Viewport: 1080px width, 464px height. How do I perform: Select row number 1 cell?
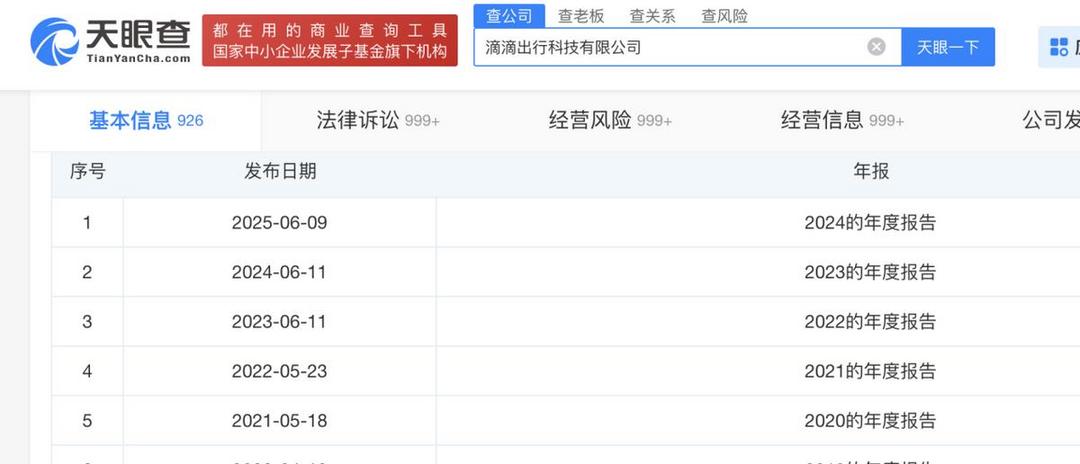click(87, 223)
